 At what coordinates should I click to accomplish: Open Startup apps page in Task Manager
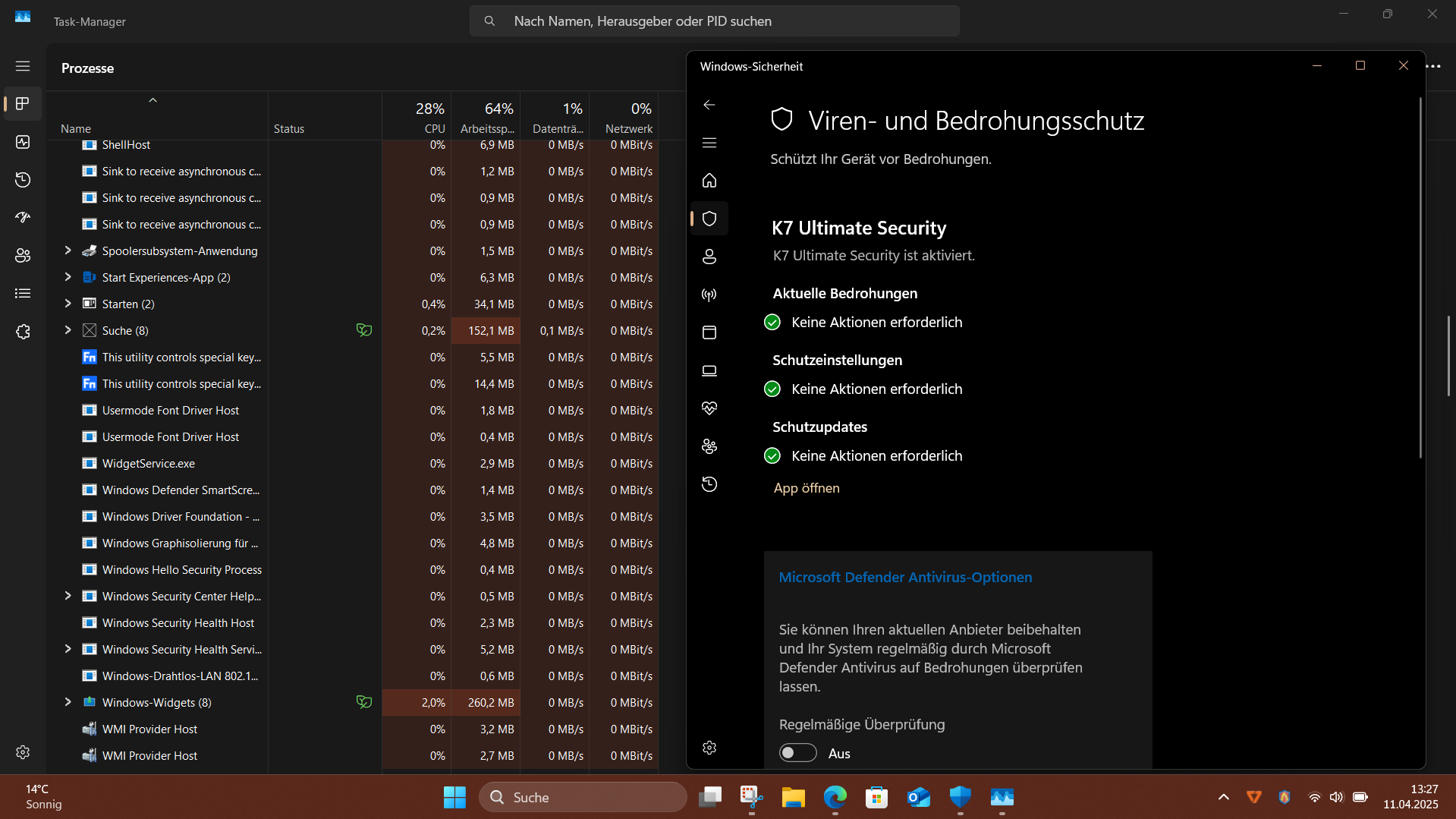[x=23, y=218]
